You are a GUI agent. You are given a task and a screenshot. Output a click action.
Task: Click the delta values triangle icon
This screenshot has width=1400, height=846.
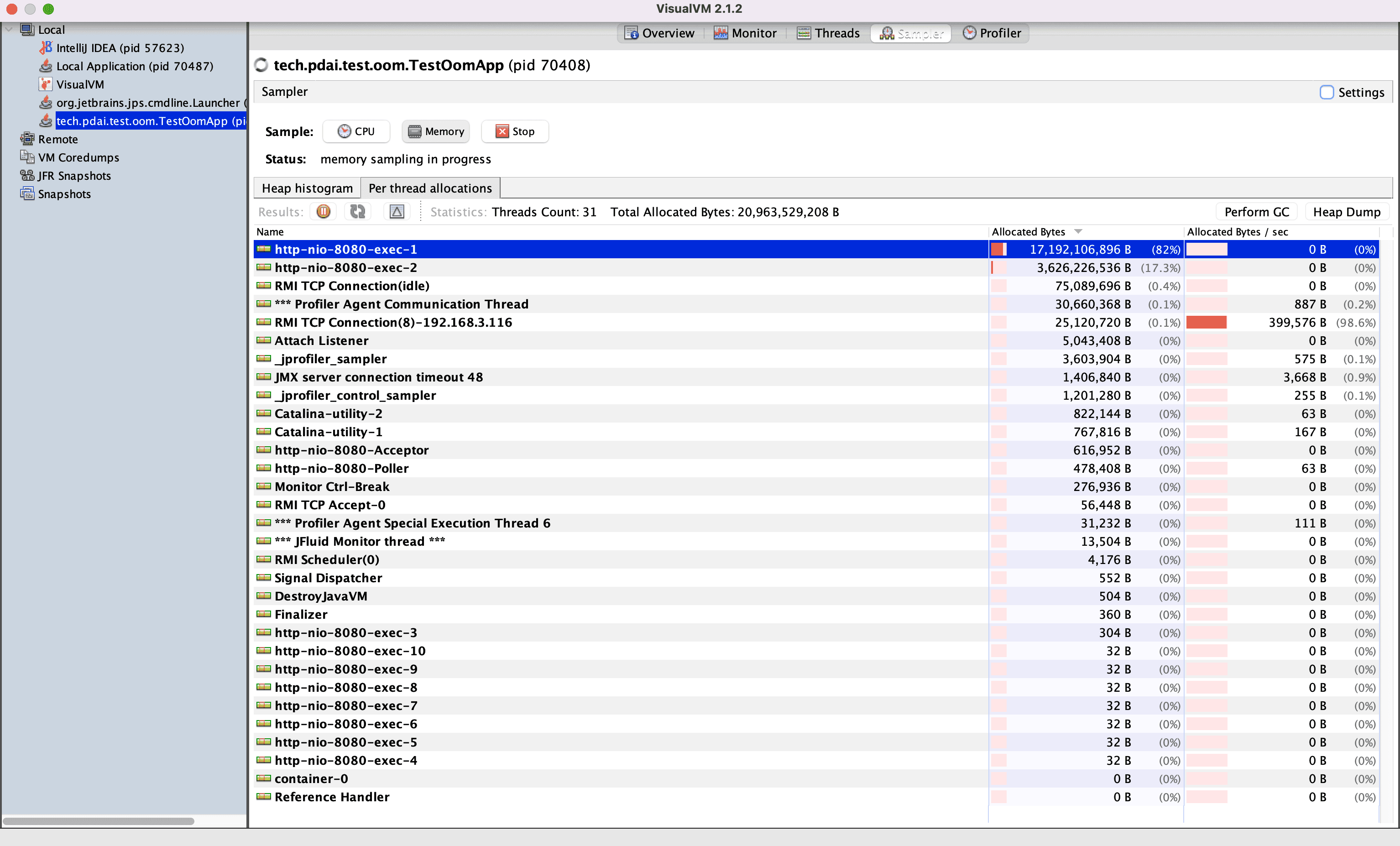pos(397,211)
